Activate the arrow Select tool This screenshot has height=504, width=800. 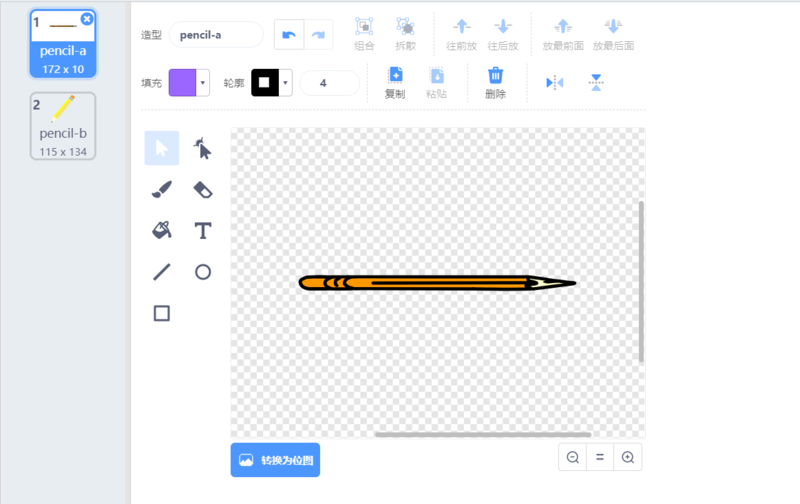point(162,148)
